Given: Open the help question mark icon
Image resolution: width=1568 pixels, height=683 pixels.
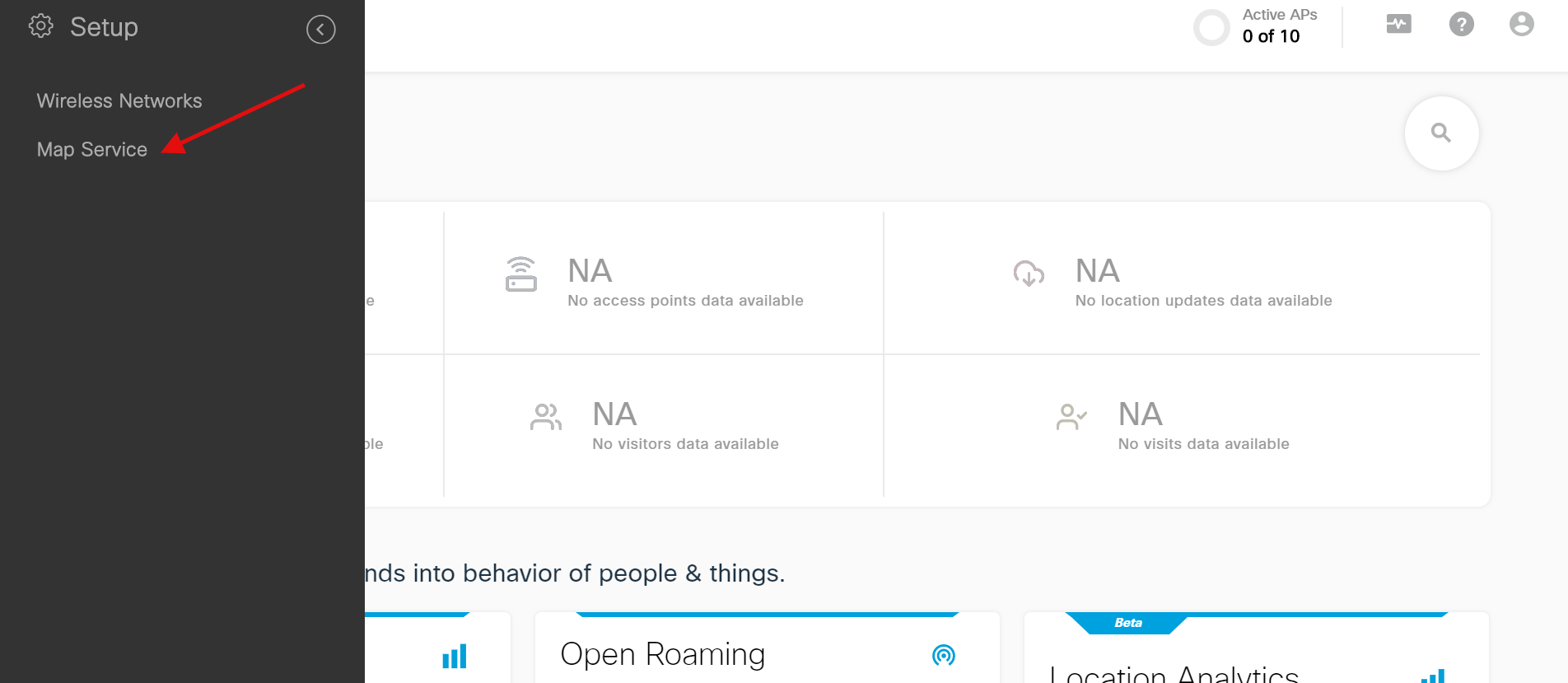Looking at the screenshot, I should pyautogui.click(x=1462, y=25).
